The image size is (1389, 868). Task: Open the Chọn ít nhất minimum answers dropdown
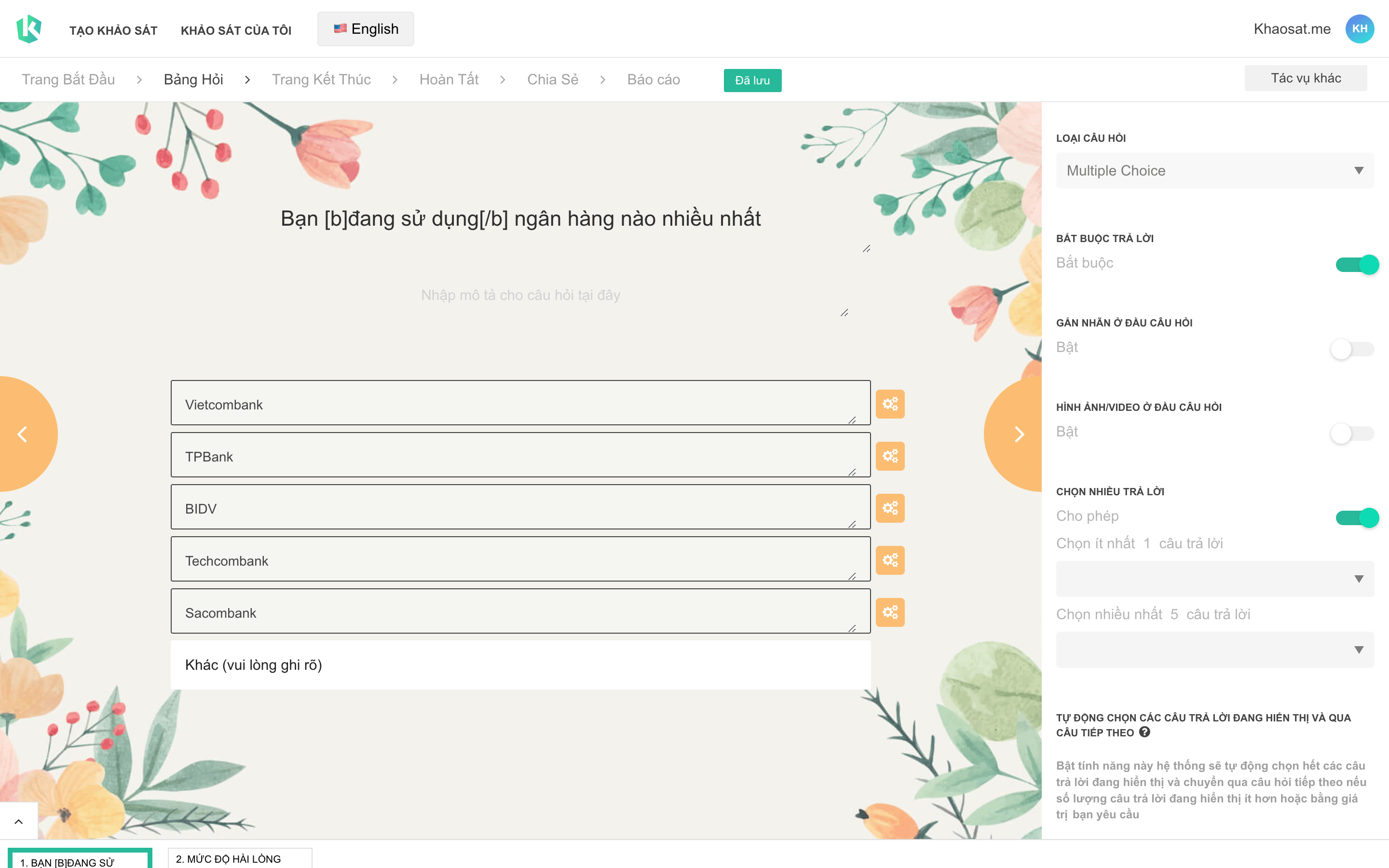click(x=1214, y=579)
